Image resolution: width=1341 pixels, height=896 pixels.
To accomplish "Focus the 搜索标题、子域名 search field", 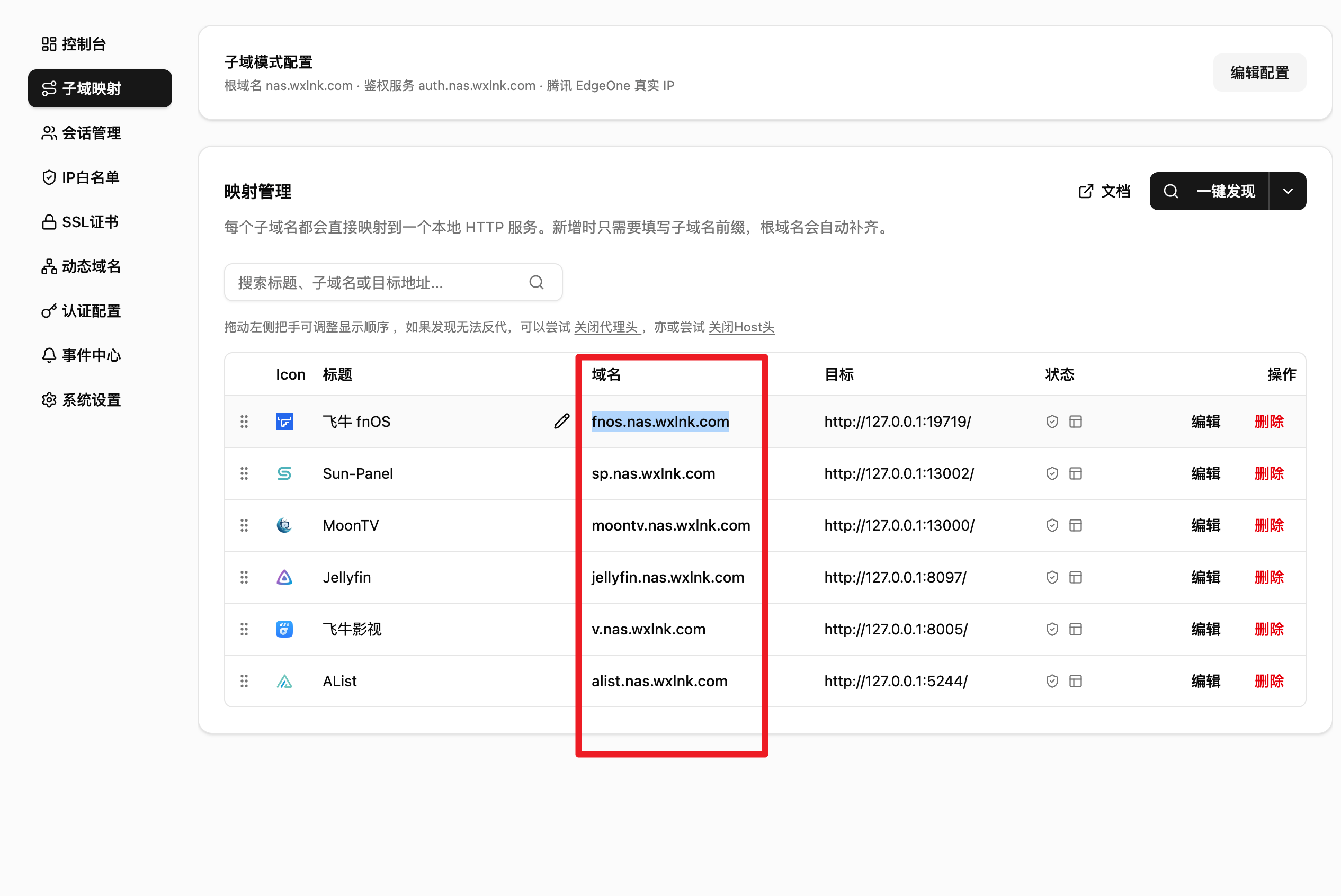I will [x=377, y=282].
